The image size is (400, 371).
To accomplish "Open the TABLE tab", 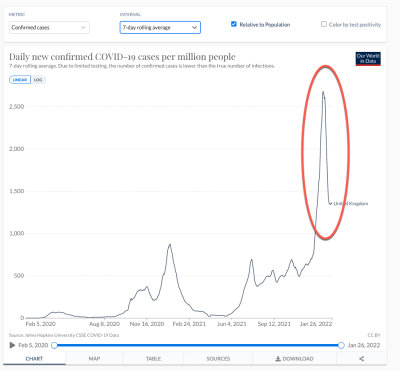I will pyautogui.click(x=153, y=359).
